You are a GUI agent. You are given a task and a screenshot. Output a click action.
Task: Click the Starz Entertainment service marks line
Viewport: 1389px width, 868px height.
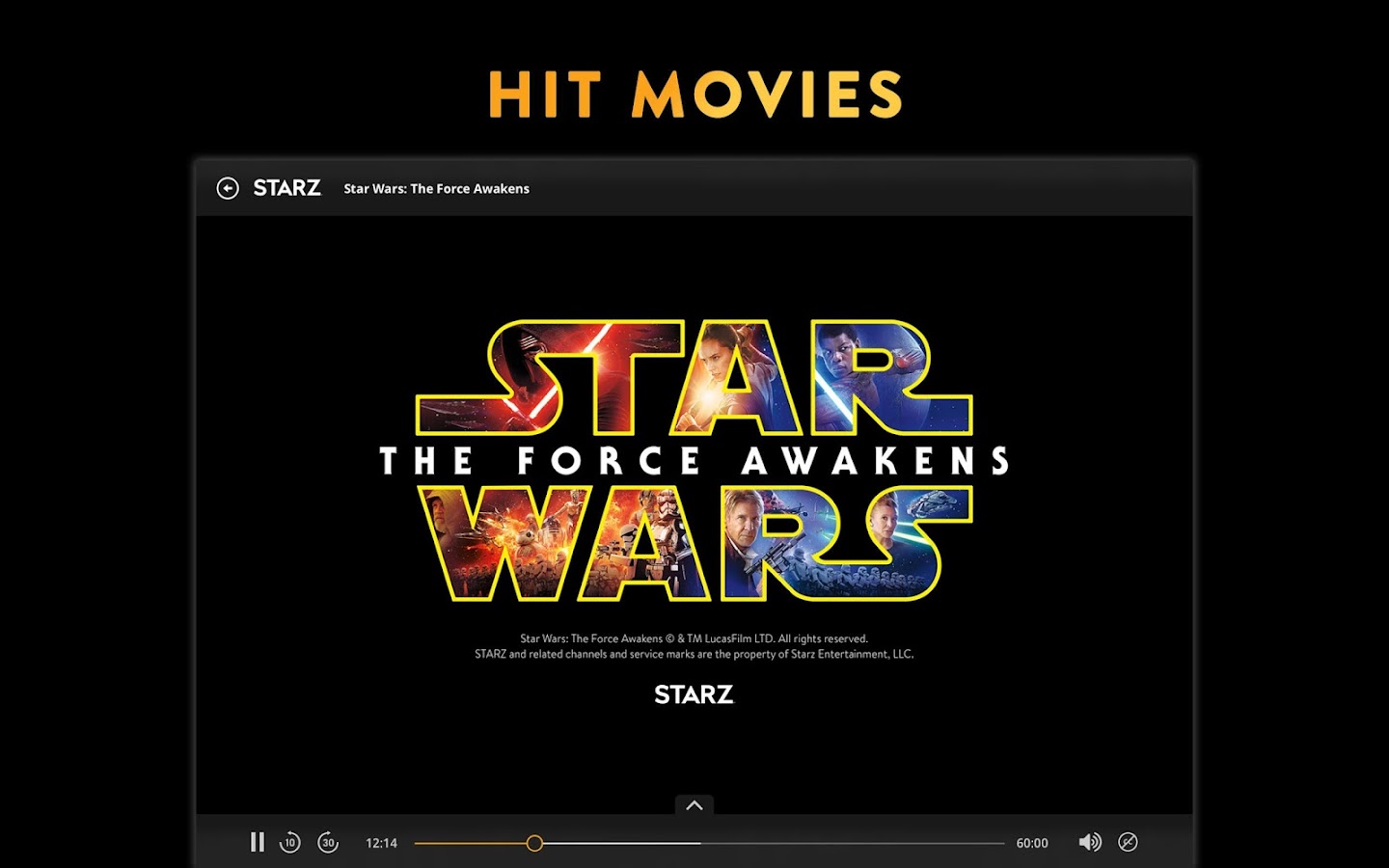pos(694,654)
